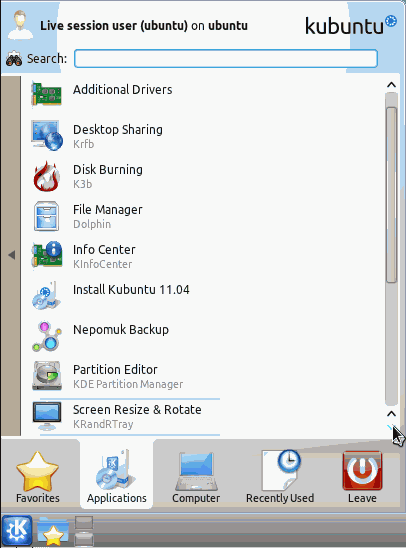The image size is (406, 548).
Task: Click the Kubuntu logo at top right
Action: point(351,25)
